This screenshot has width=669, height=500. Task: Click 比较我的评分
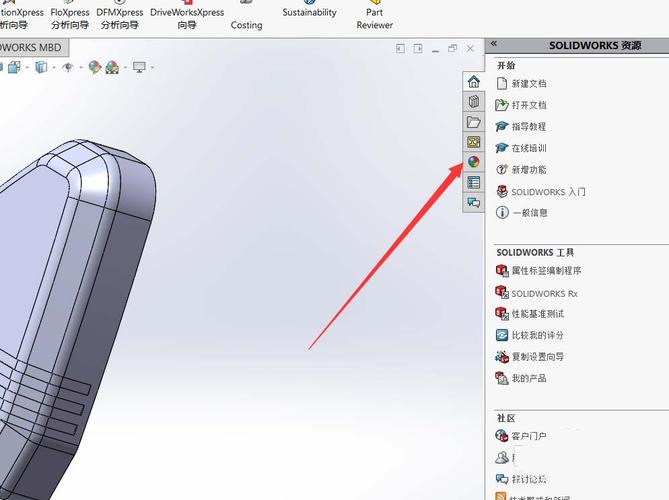coord(529,335)
